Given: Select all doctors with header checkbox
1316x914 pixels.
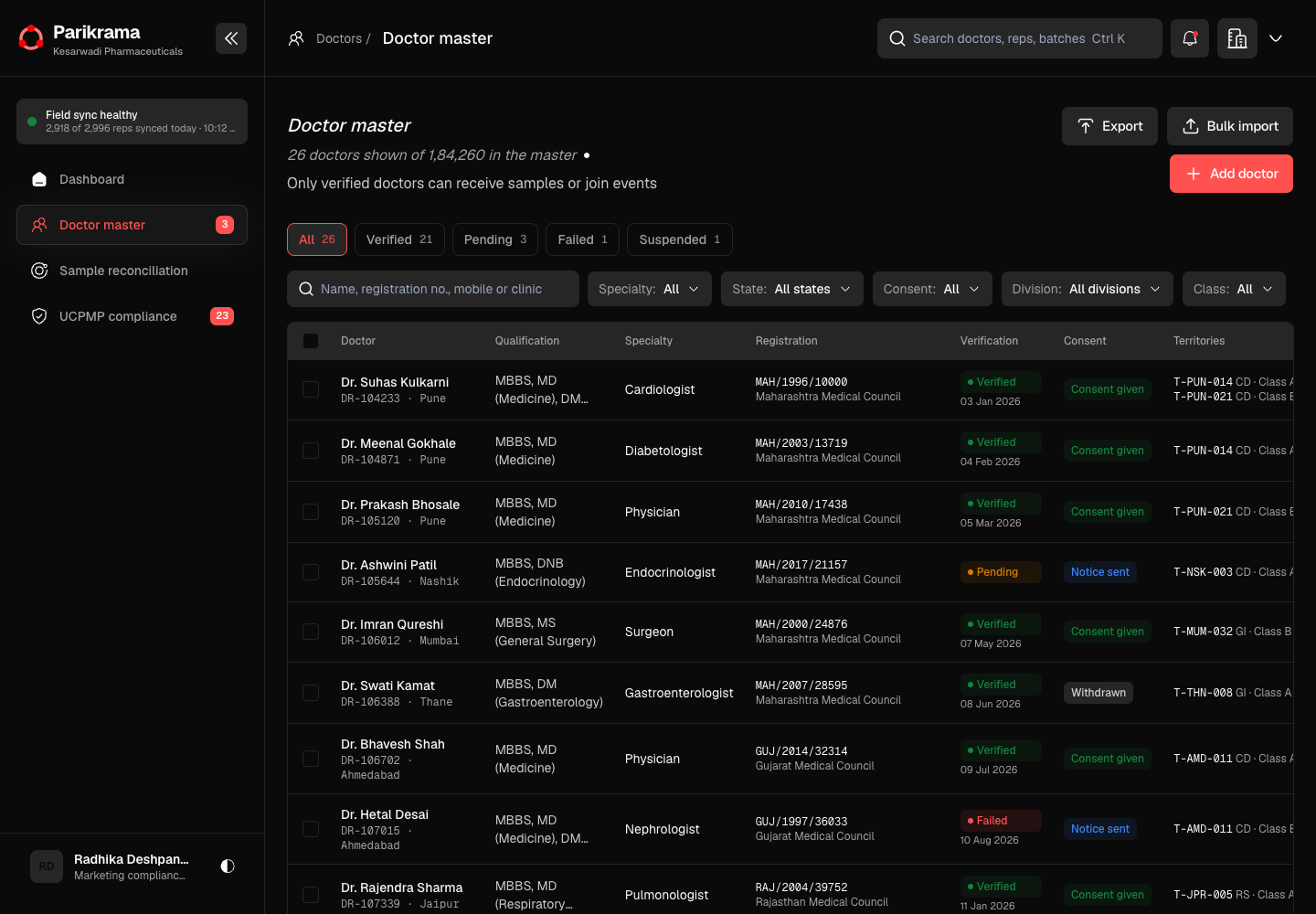Looking at the screenshot, I should click(311, 341).
